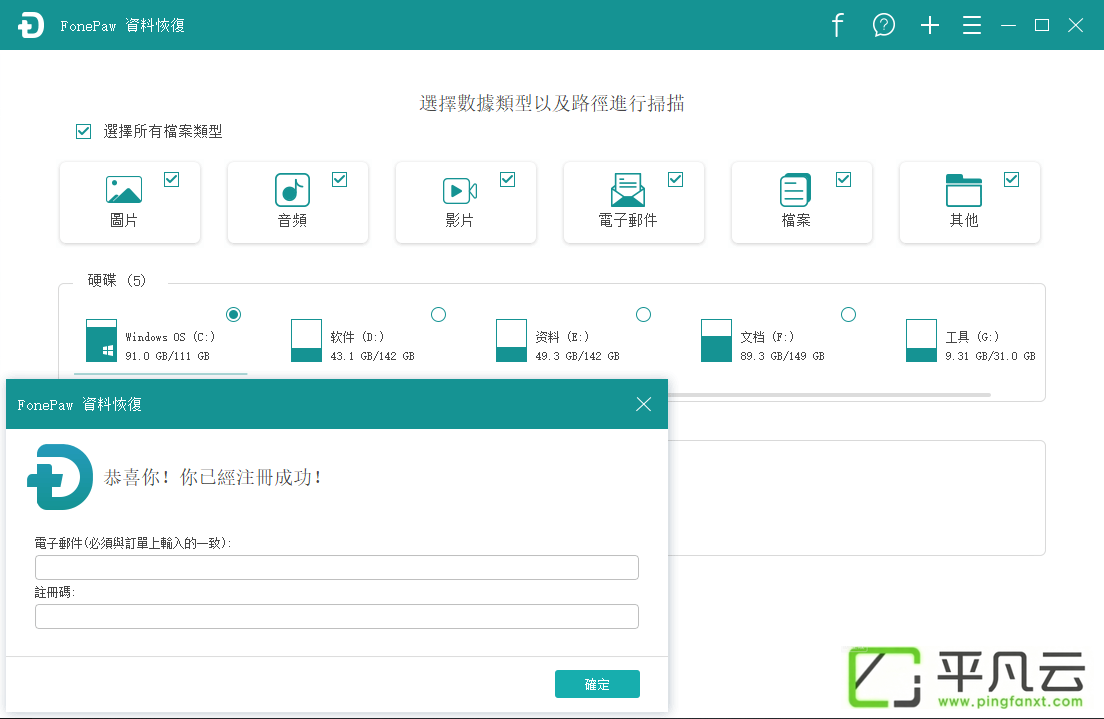
Task: Select the 其他 folder type icon
Action: pyautogui.click(x=964, y=189)
